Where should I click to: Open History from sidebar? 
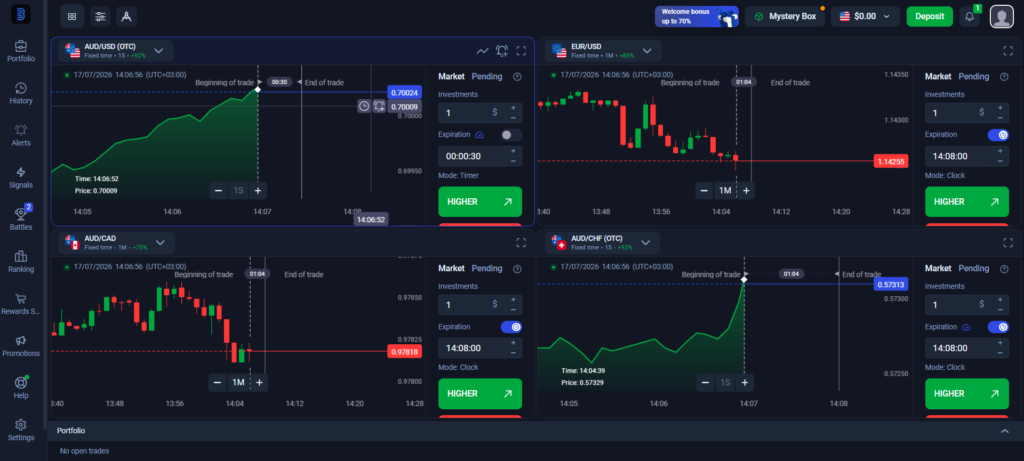click(21, 93)
